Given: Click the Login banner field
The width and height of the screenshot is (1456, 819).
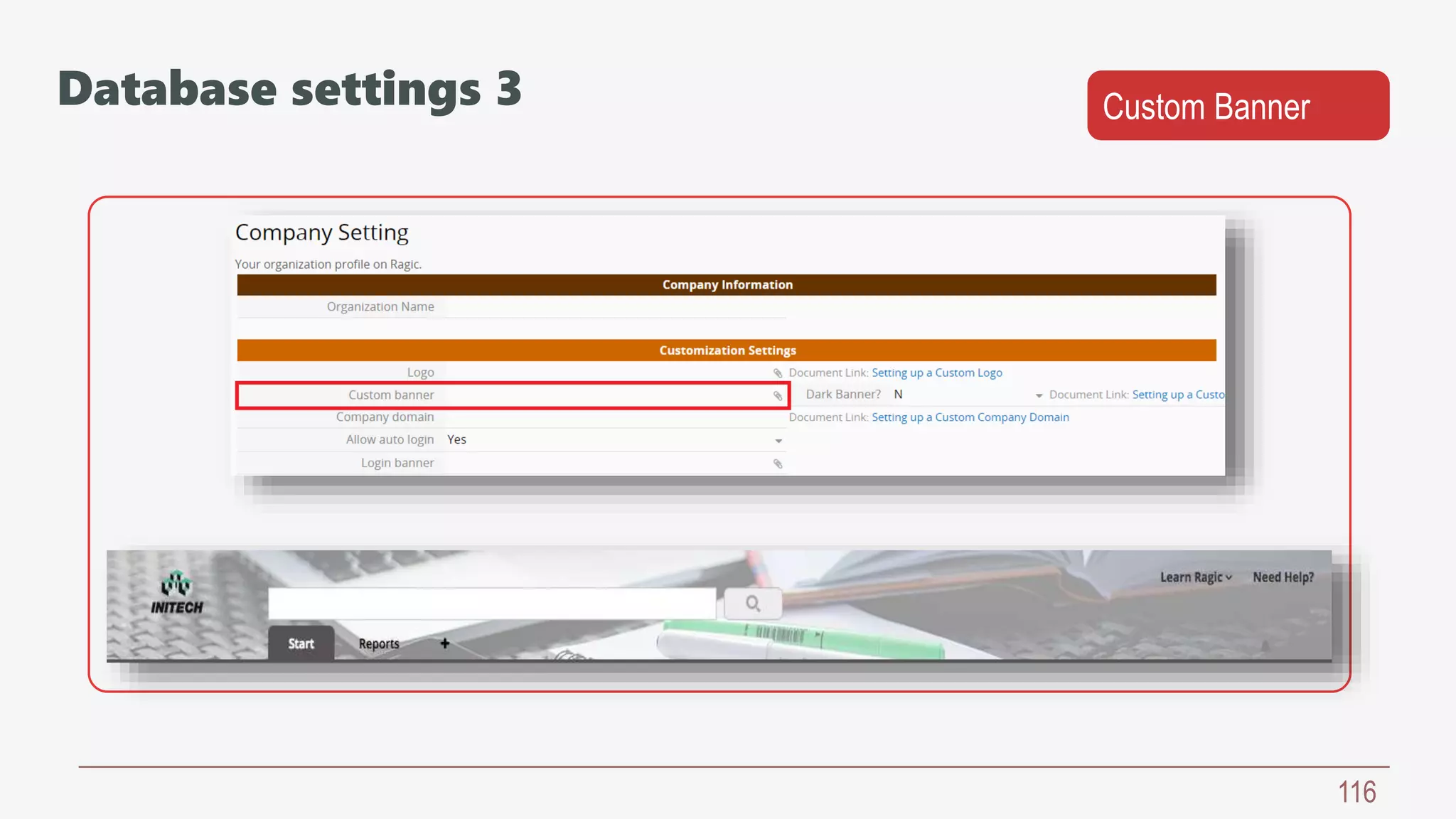Looking at the screenshot, I should click(x=616, y=463).
